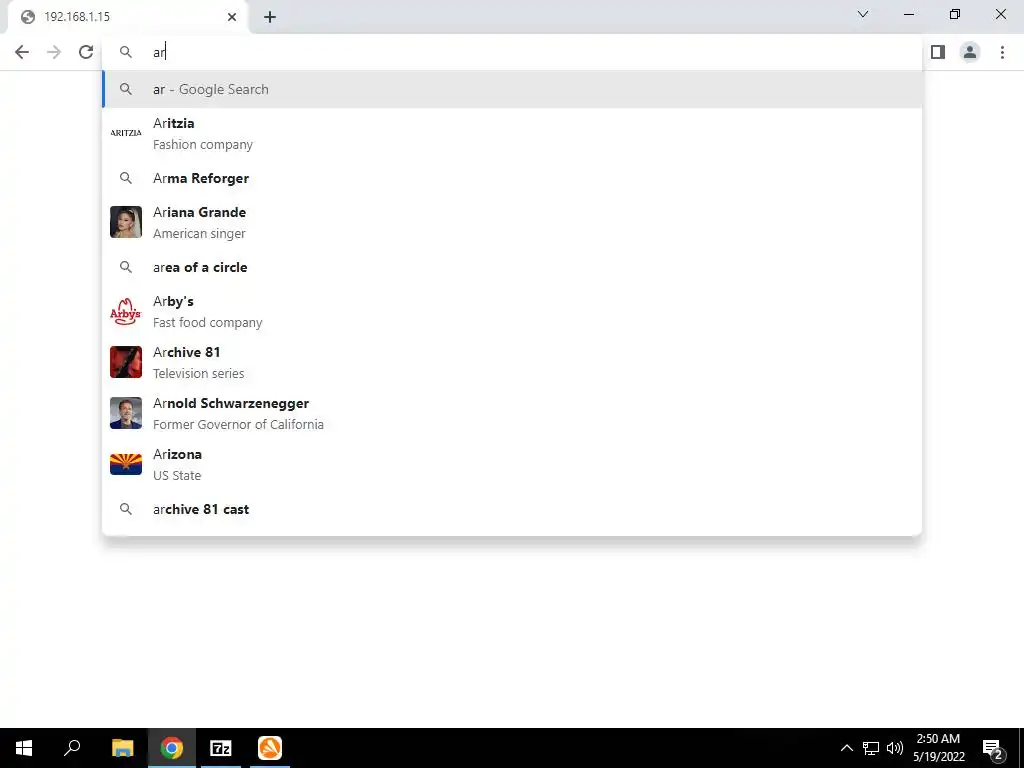Click the forward navigation arrow

pos(54,52)
